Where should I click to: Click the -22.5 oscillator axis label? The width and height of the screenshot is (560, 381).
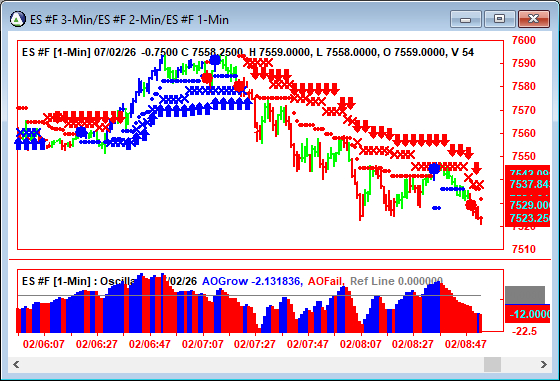[524, 331]
